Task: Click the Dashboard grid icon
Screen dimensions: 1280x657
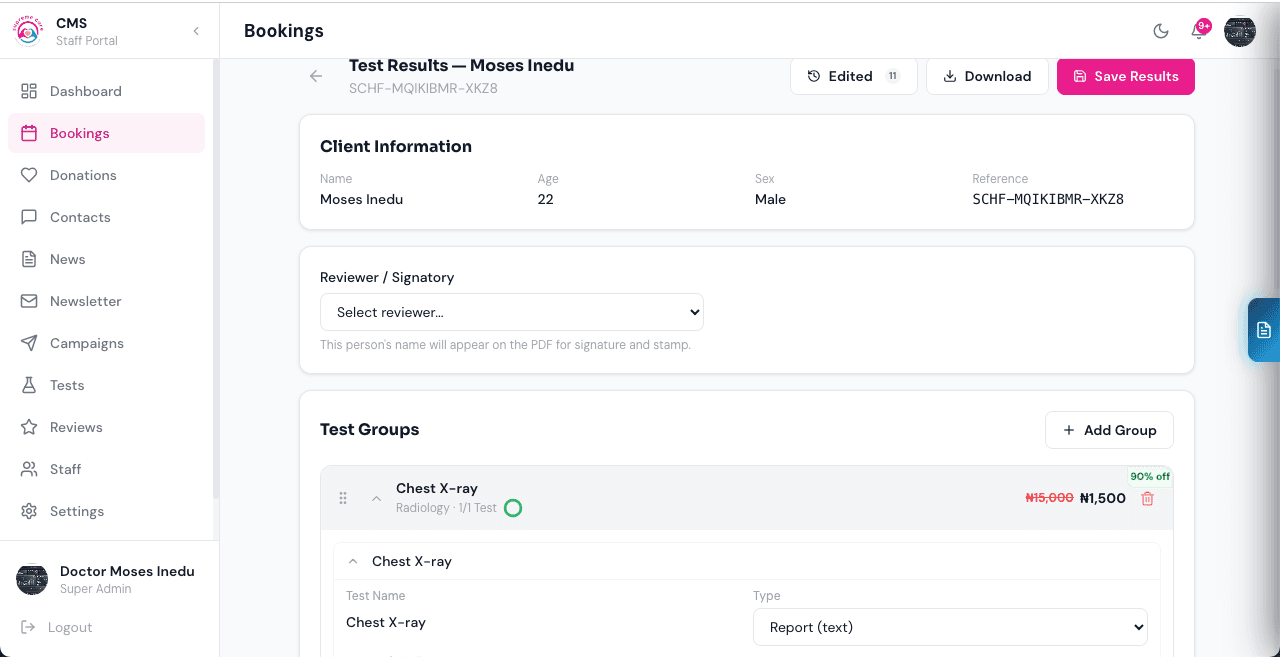Action: click(x=29, y=91)
